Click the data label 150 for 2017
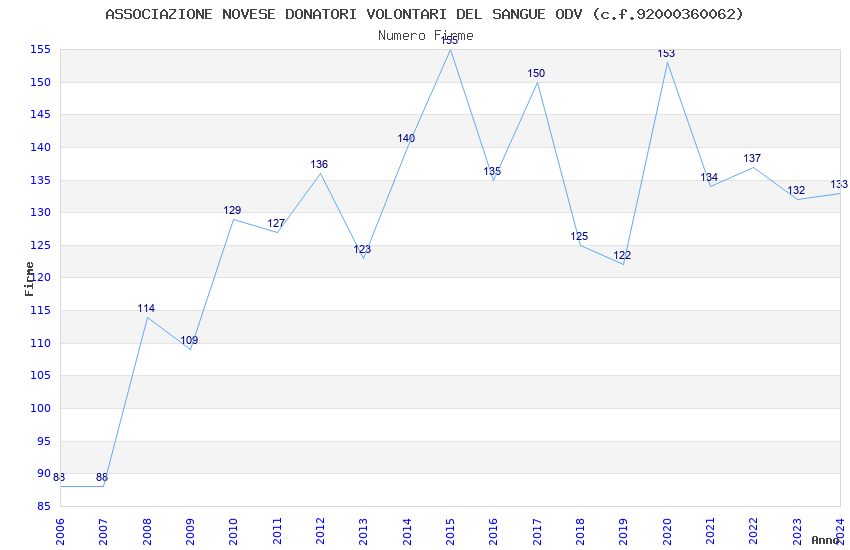Image resolution: width=850 pixels, height=550 pixels. click(x=536, y=73)
